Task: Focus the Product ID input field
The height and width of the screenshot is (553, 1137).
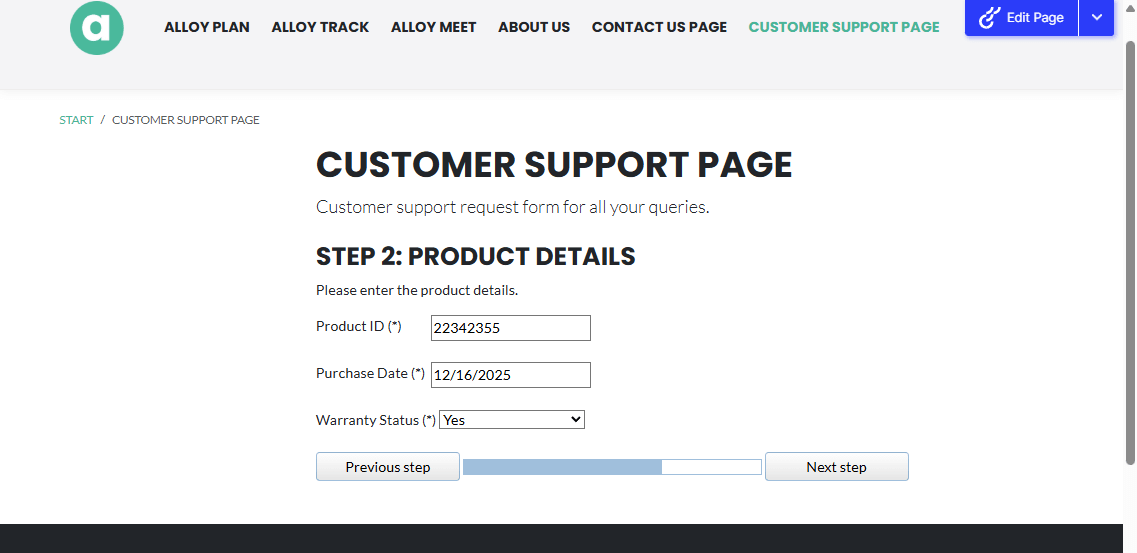Action: 510,328
